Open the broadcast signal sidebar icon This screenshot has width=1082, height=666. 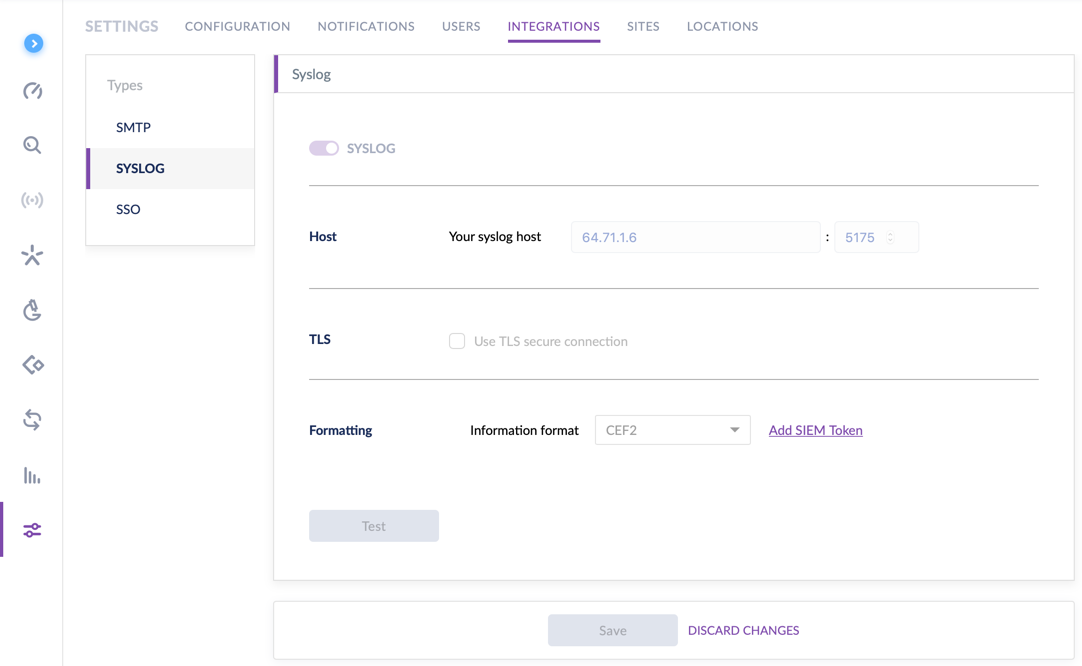click(x=32, y=200)
